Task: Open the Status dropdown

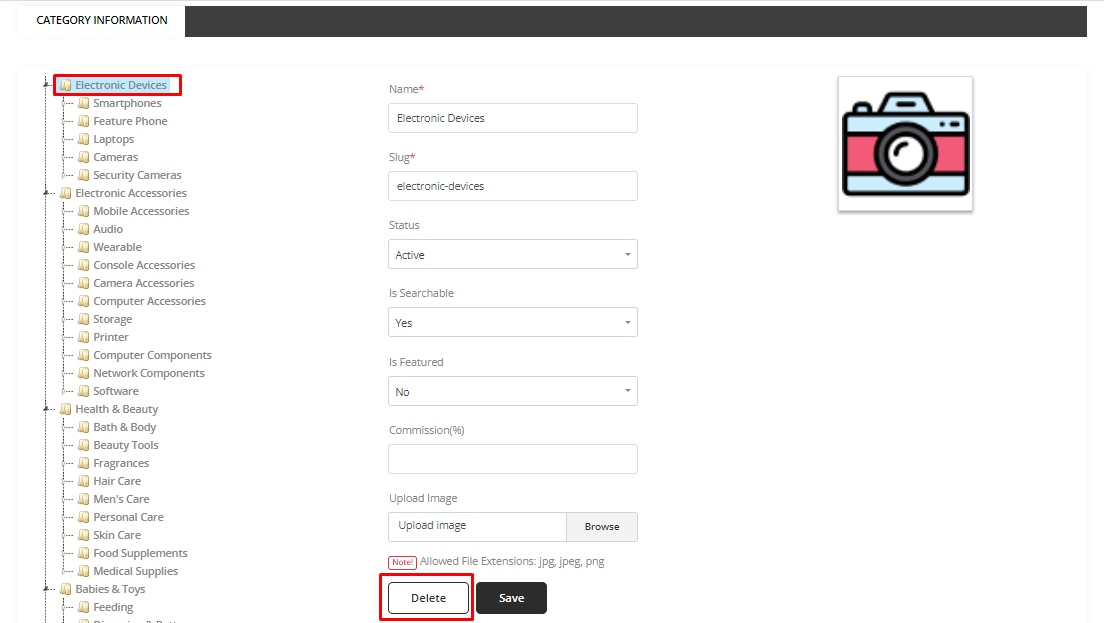Action: point(512,255)
